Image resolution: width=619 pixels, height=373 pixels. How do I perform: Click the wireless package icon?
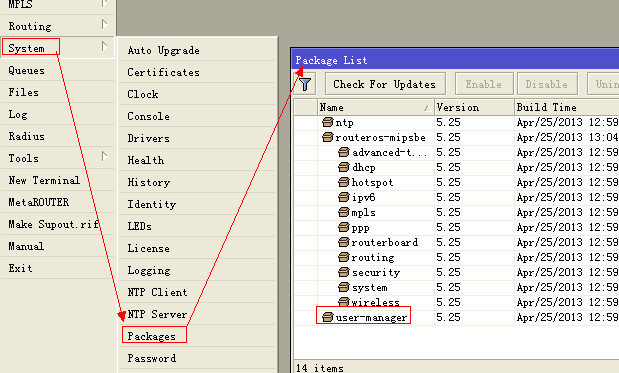(x=344, y=302)
